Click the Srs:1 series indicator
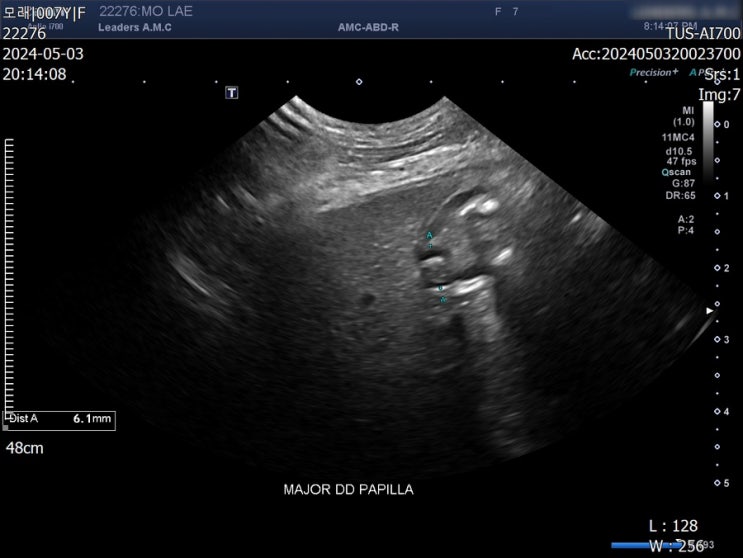Image resolution: width=743 pixels, height=558 pixels. [x=722, y=75]
